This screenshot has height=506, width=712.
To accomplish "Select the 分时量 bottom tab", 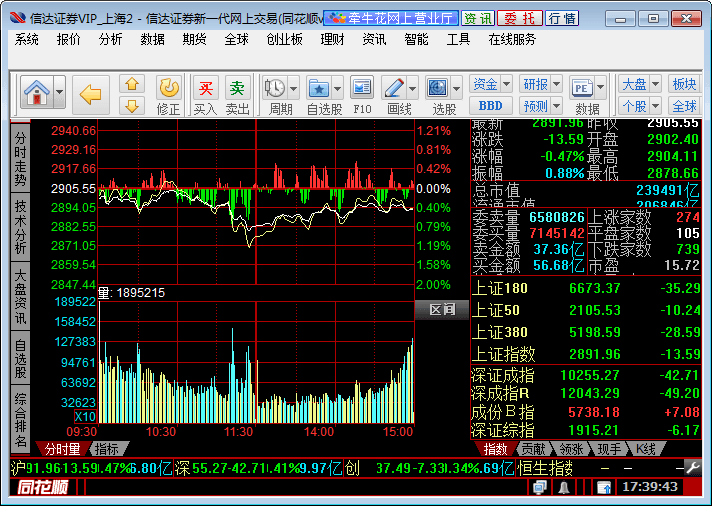I will [x=62, y=449].
